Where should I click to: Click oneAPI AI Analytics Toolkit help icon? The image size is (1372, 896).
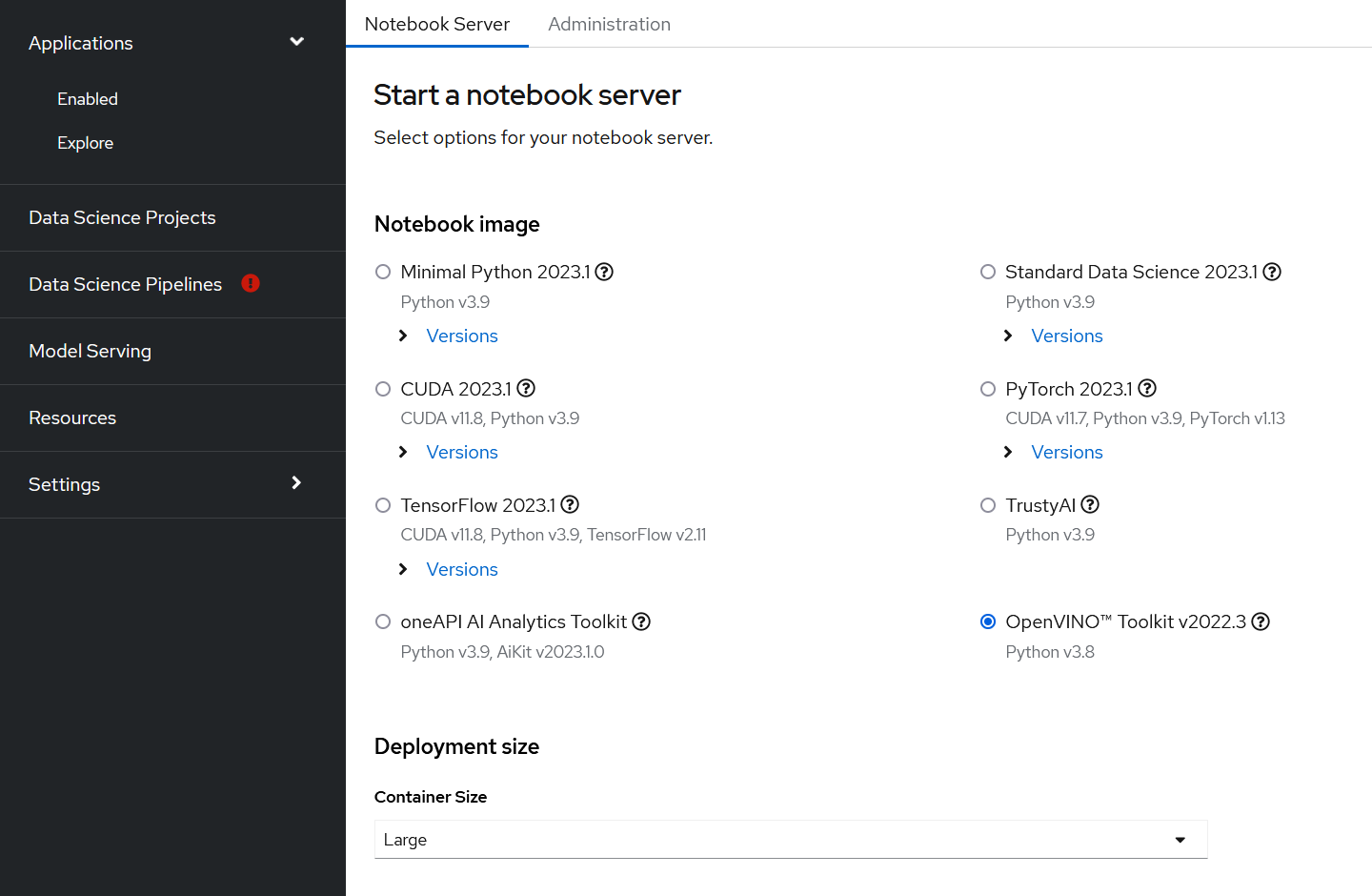[x=641, y=622]
